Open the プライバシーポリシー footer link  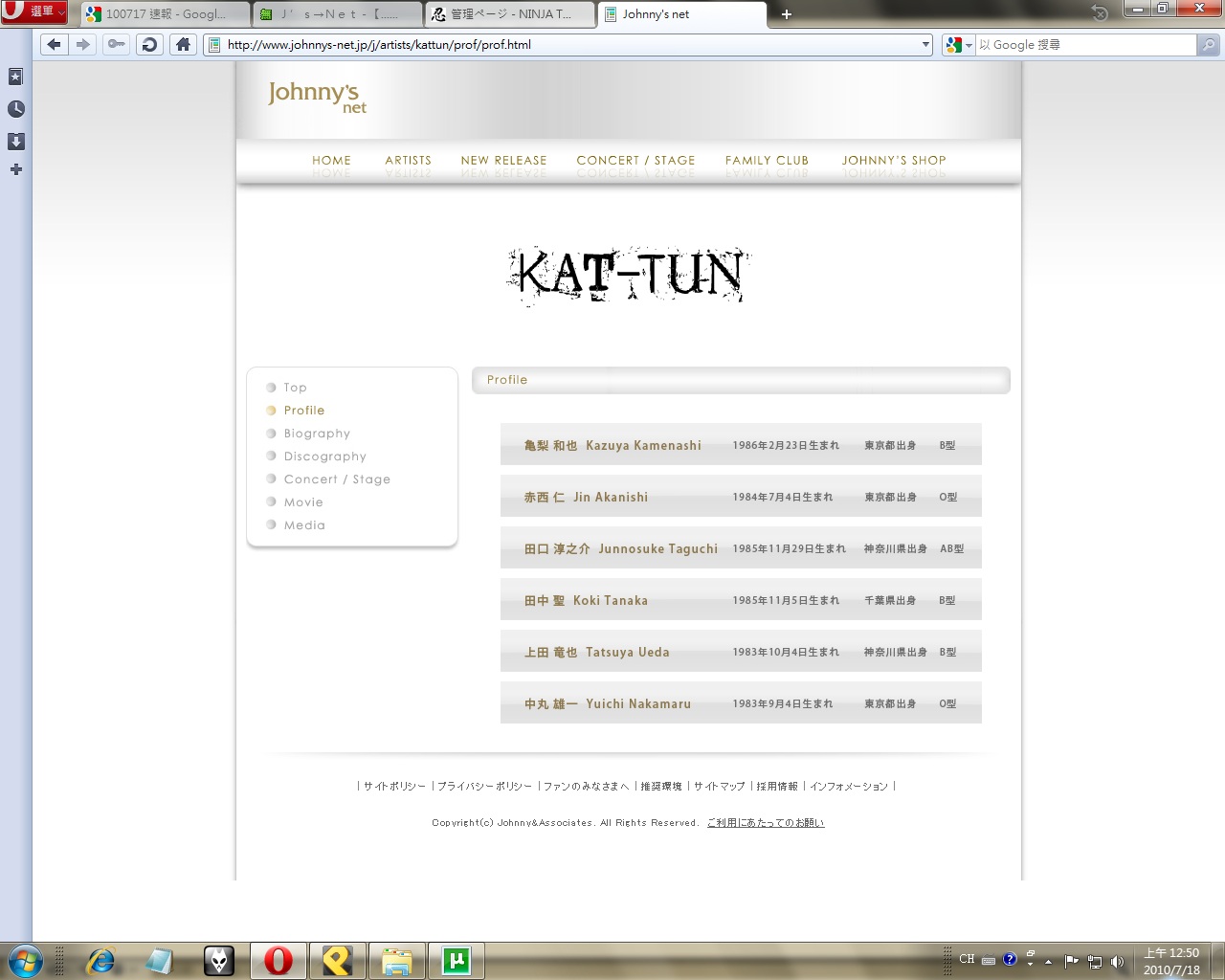(484, 787)
